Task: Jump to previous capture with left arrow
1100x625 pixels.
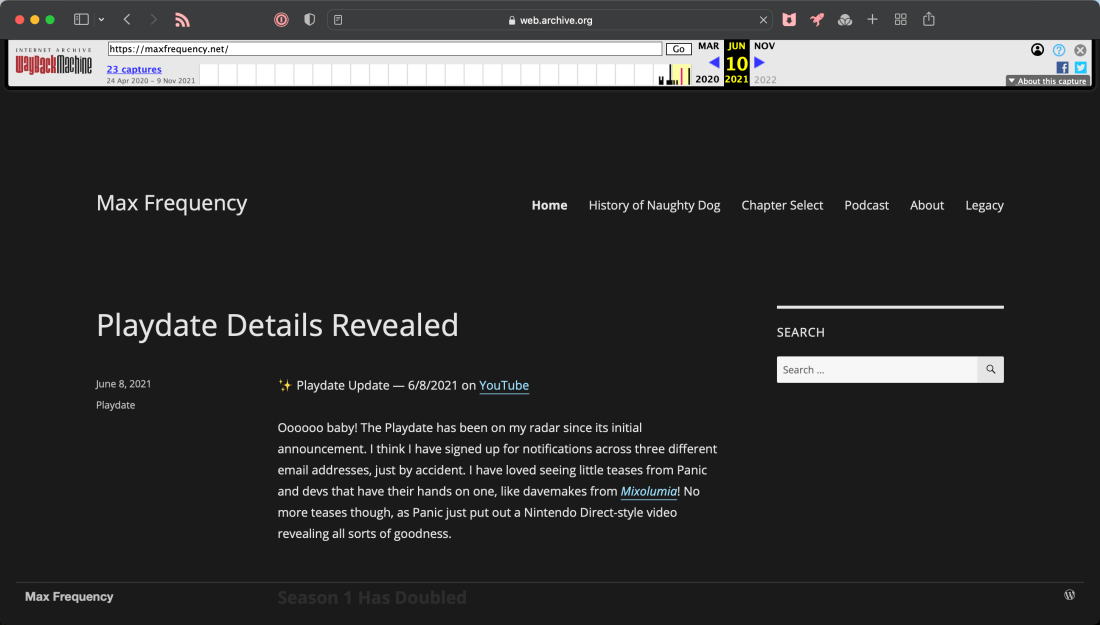Action: [714, 63]
